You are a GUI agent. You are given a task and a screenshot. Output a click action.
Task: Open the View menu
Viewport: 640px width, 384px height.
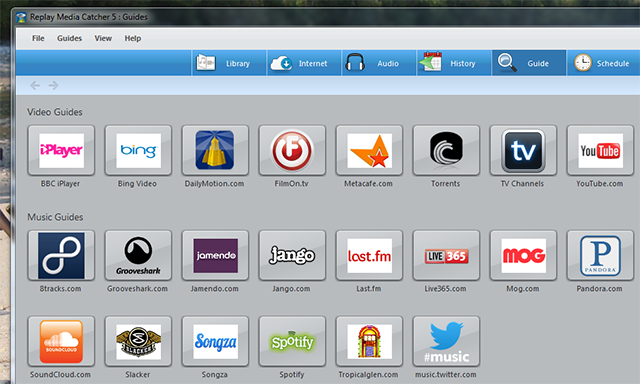pos(103,38)
